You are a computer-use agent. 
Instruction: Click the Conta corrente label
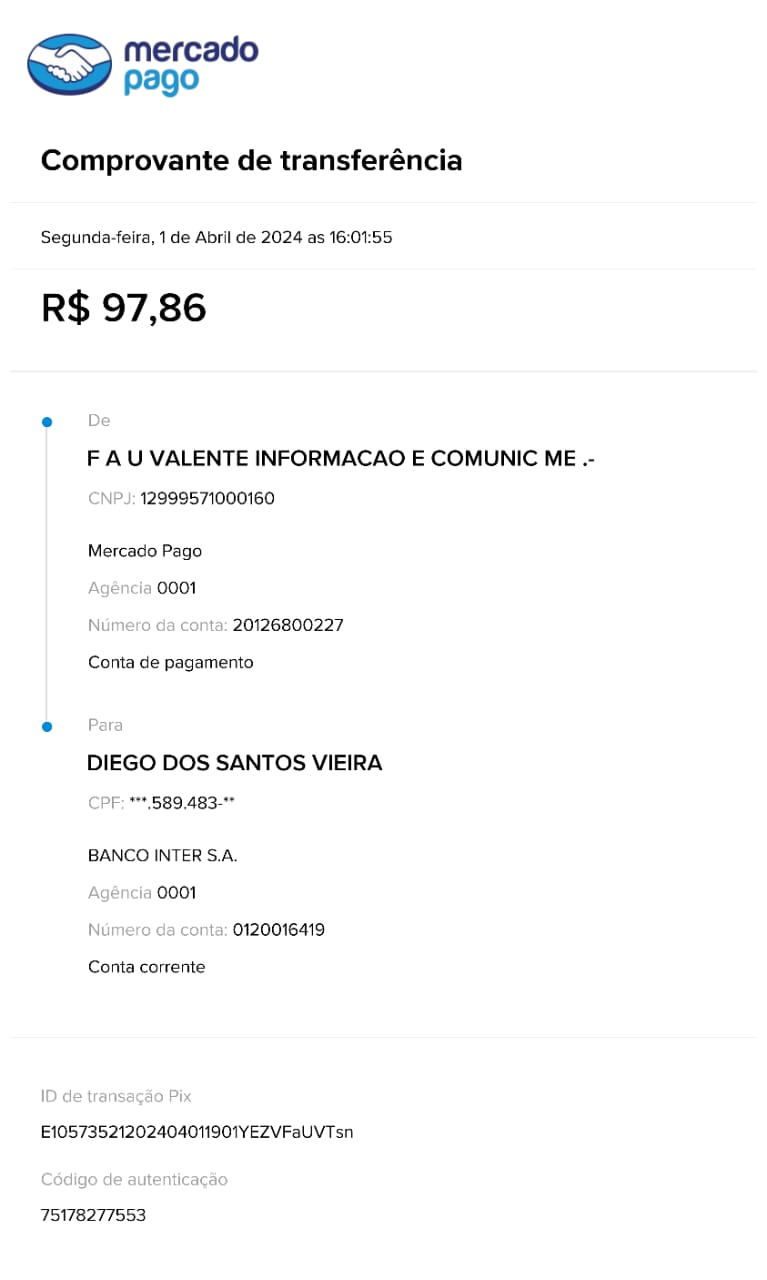tap(147, 967)
